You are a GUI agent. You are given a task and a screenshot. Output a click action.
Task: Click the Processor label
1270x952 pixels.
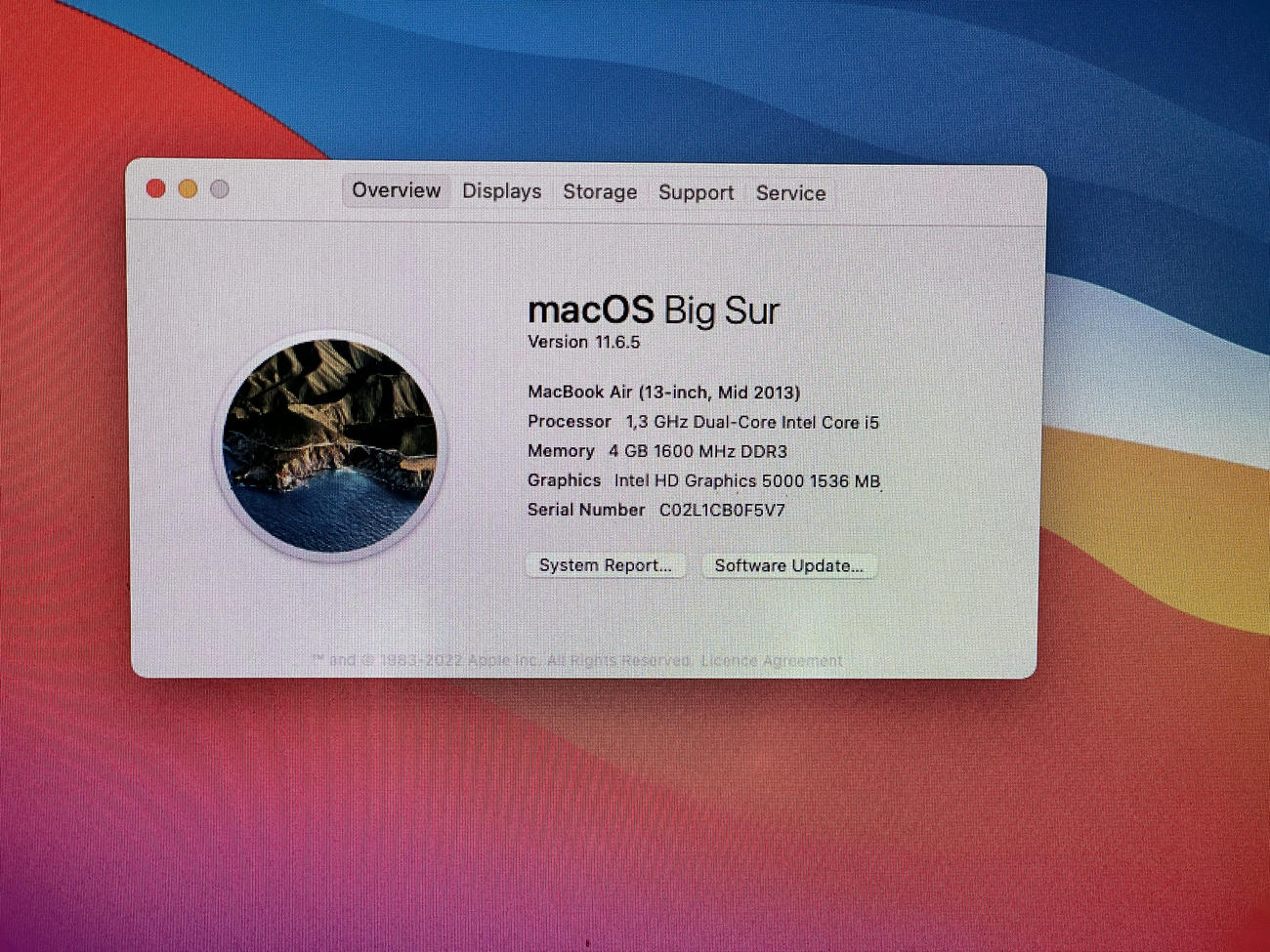pos(569,422)
